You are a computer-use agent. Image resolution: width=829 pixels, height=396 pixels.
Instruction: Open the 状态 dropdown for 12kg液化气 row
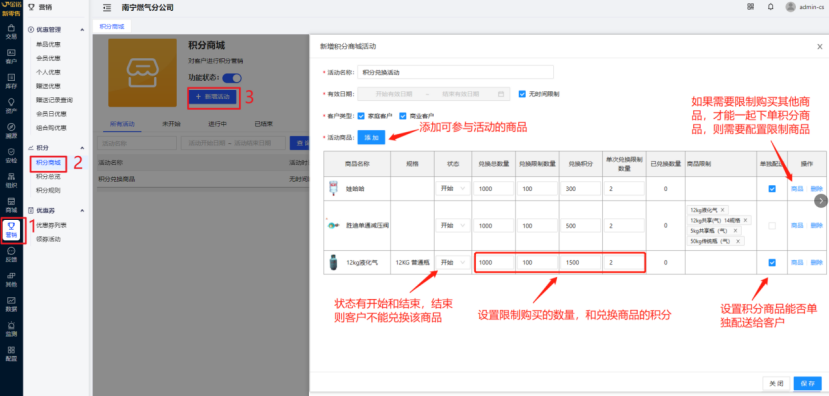[x=453, y=262]
